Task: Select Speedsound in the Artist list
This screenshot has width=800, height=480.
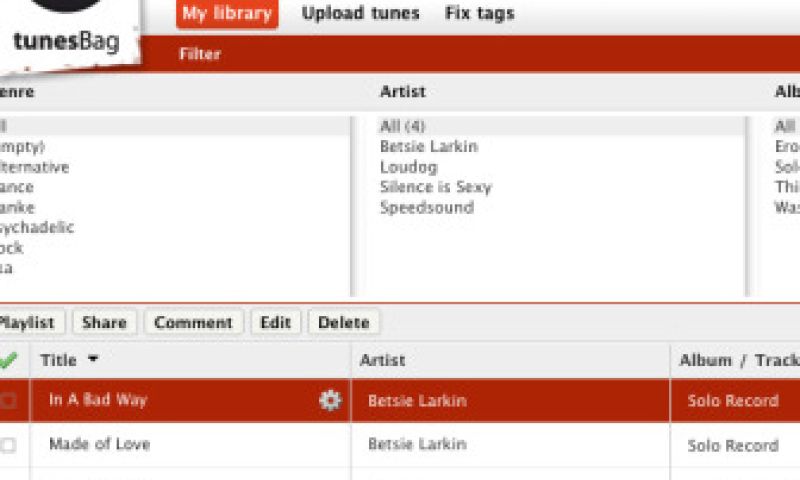Action: [426, 208]
